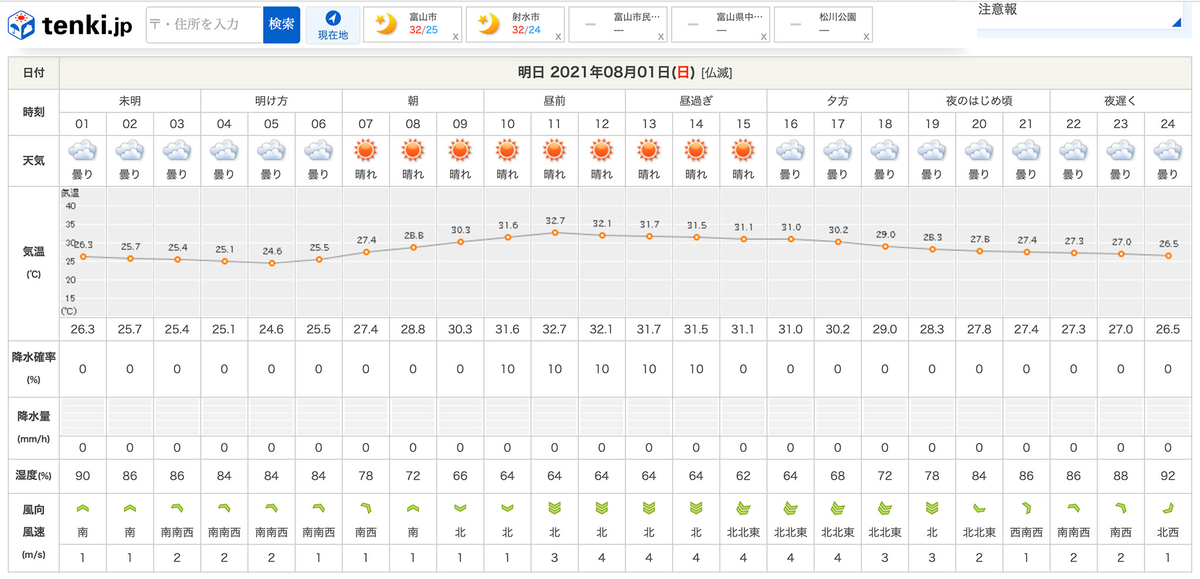Click the south wind arrow for hour 01
This screenshot has height=579, width=1200.
click(x=82, y=508)
